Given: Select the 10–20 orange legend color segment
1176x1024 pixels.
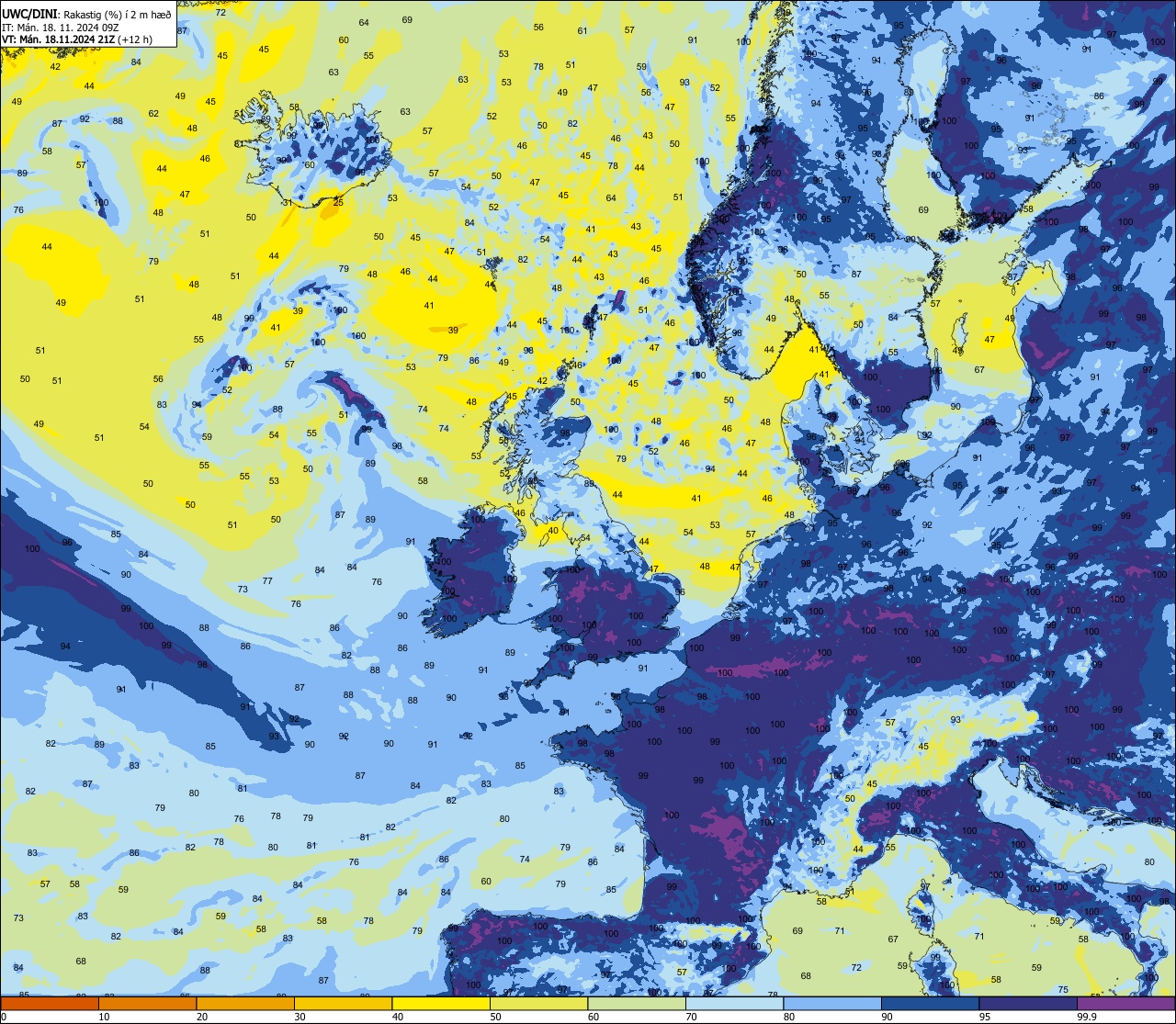Looking at the screenshot, I should (147, 1003).
